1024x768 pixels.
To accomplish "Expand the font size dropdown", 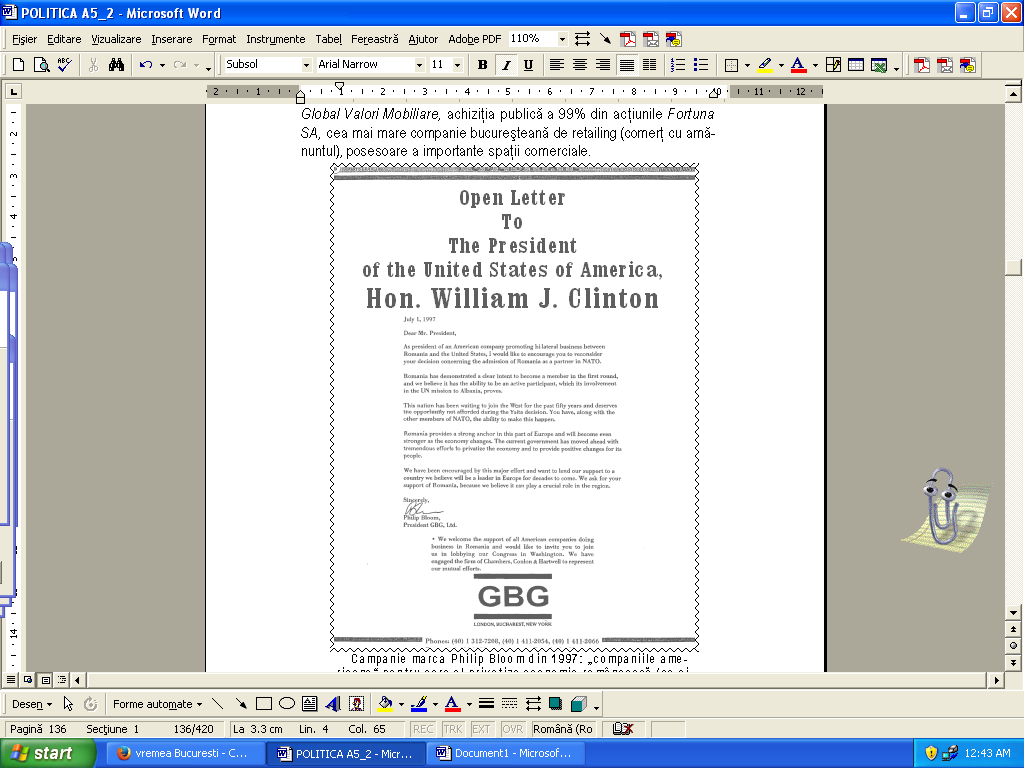I will coord(457,65).
